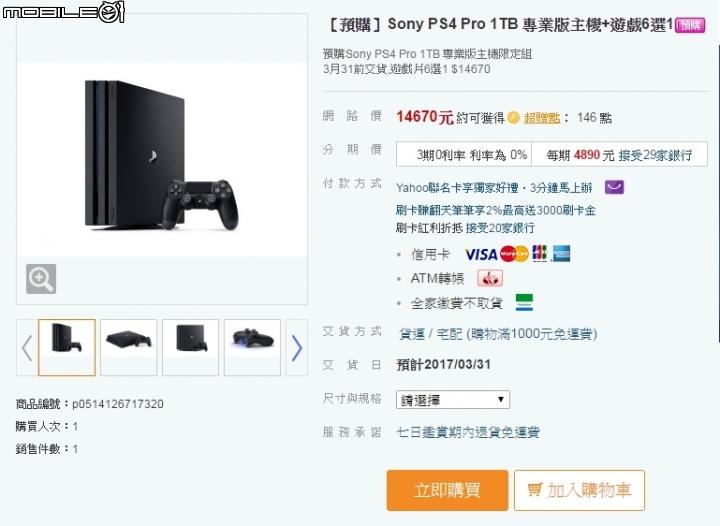Click the 立即購買 buy now button

pos(447,490)
